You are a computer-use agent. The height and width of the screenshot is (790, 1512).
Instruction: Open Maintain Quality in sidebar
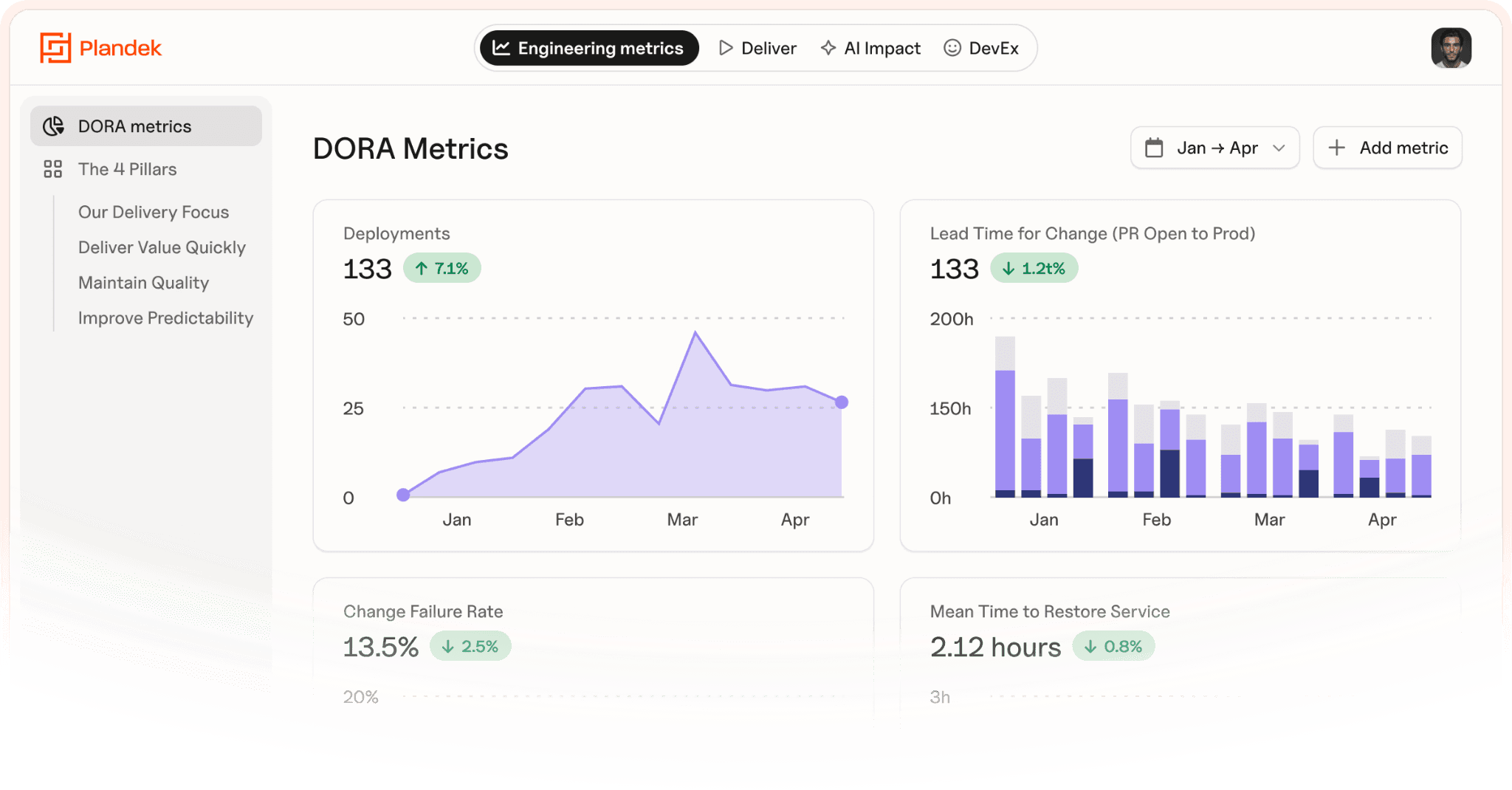pos(143,283)
